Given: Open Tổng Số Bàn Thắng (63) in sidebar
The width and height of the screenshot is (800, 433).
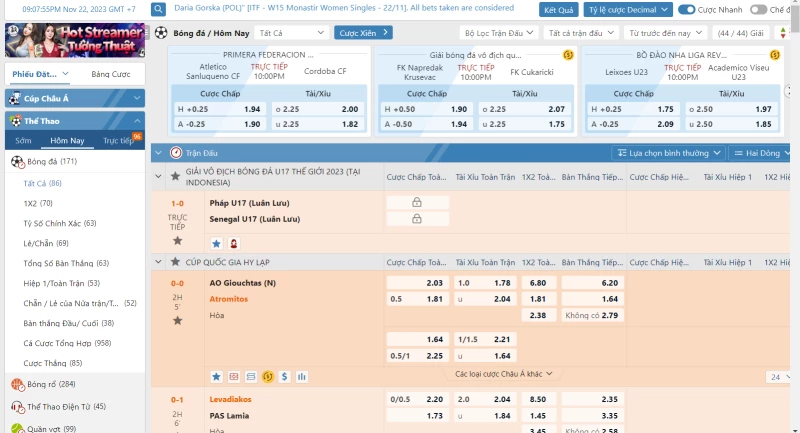Looking at the screenshot, I should [x=66, y=263].
